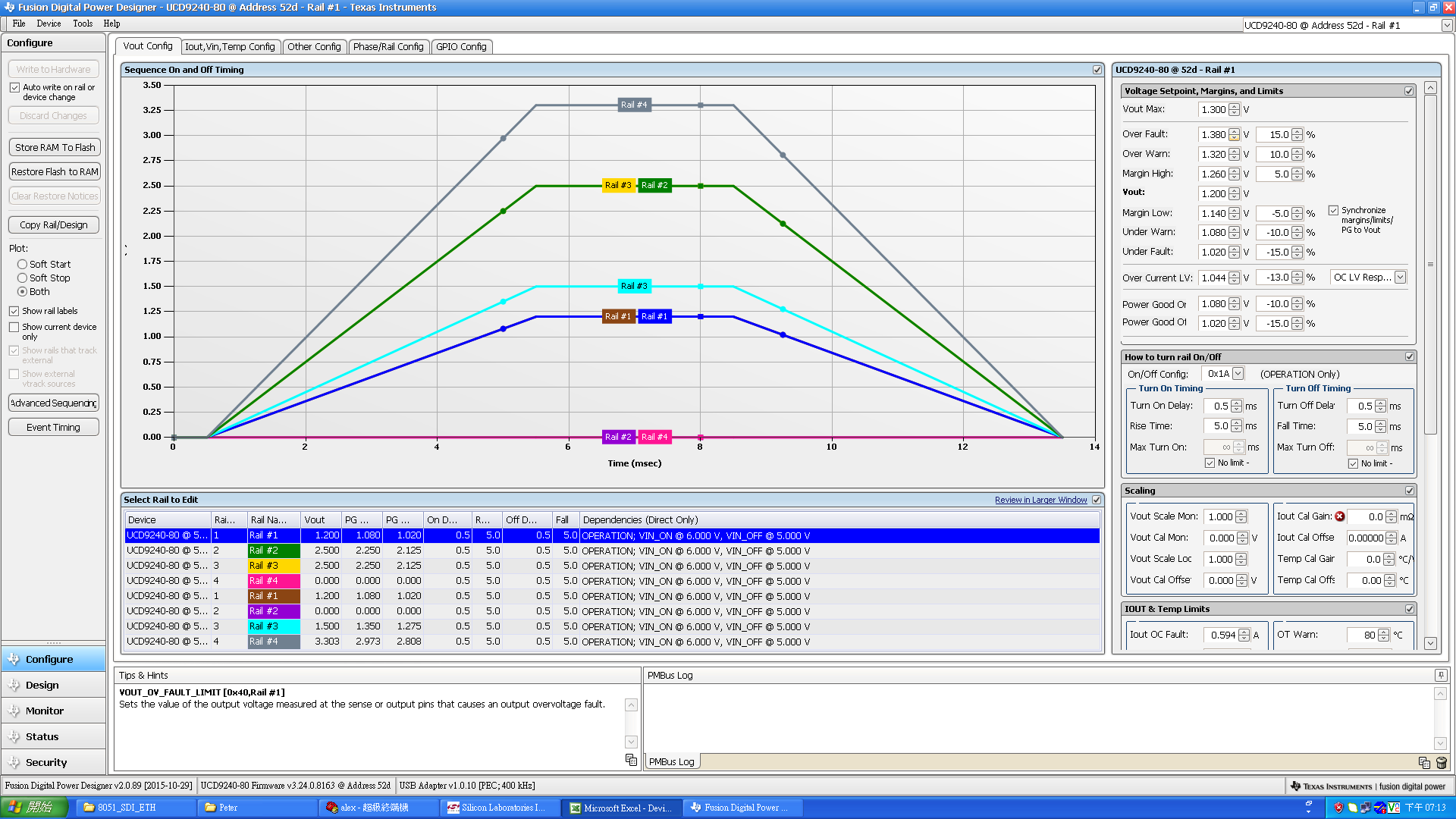This screenshot has width=1456, height=819.
Task: Select the Both plot option
Action: (22, 291)
